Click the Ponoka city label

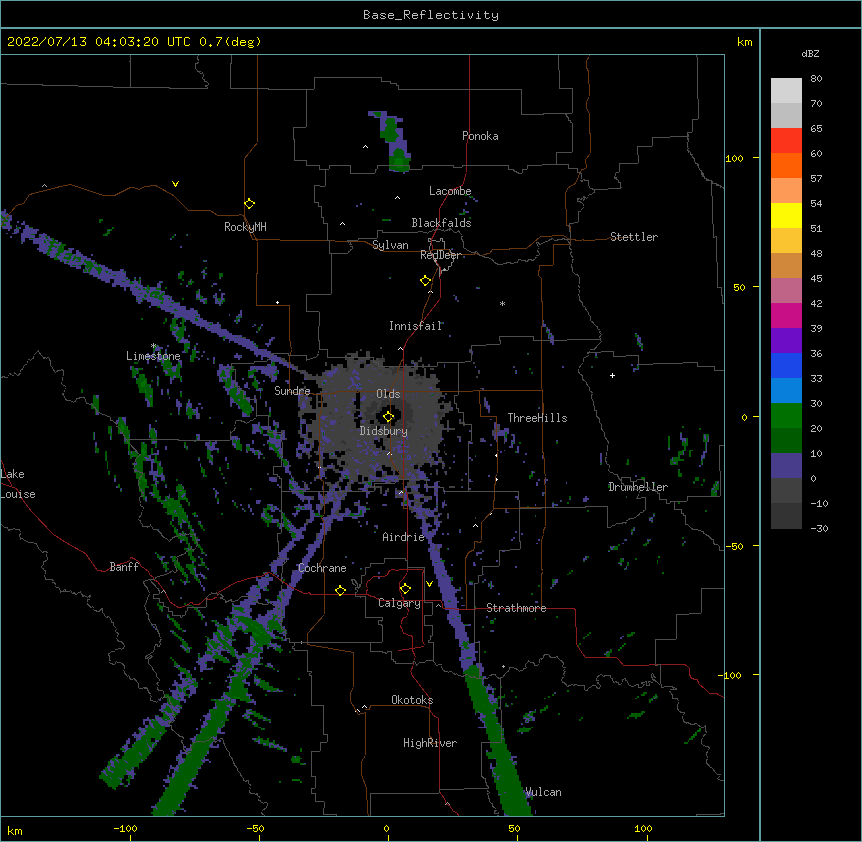[480, 136]
